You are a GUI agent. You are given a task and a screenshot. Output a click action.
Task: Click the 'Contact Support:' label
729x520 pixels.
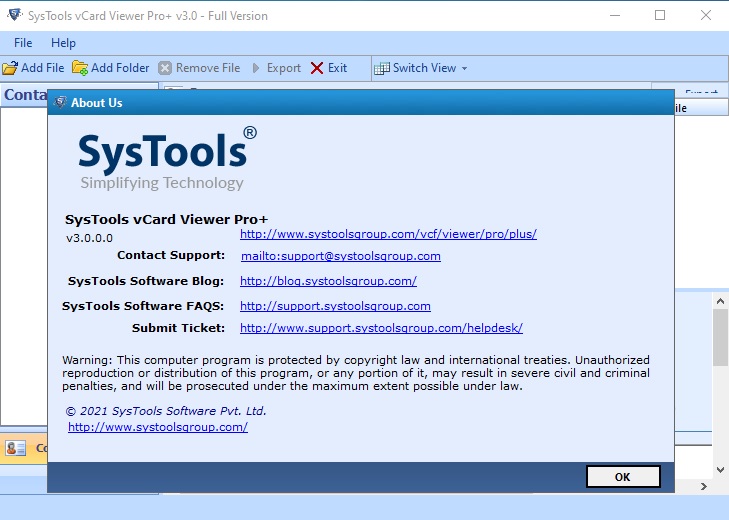(171, 255)
